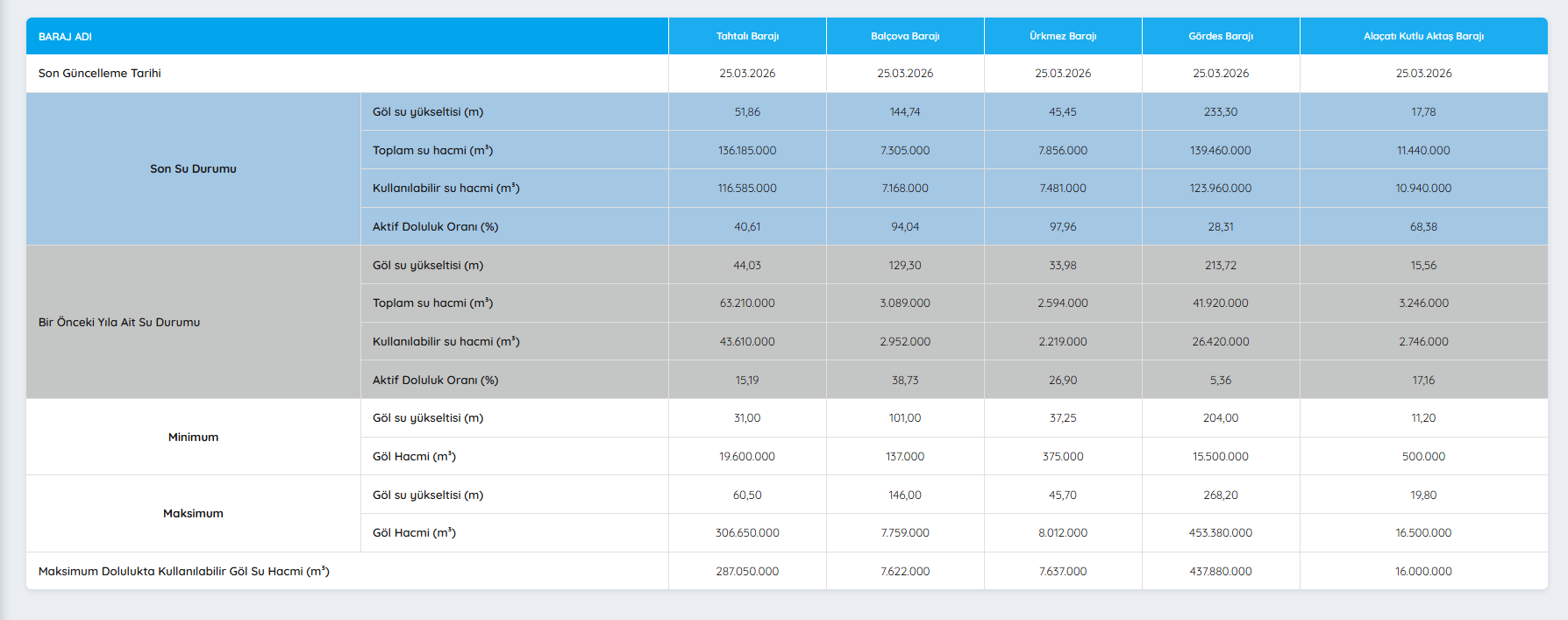Click the Son Güncelleme Tarihi row label

tap(100, 74)
